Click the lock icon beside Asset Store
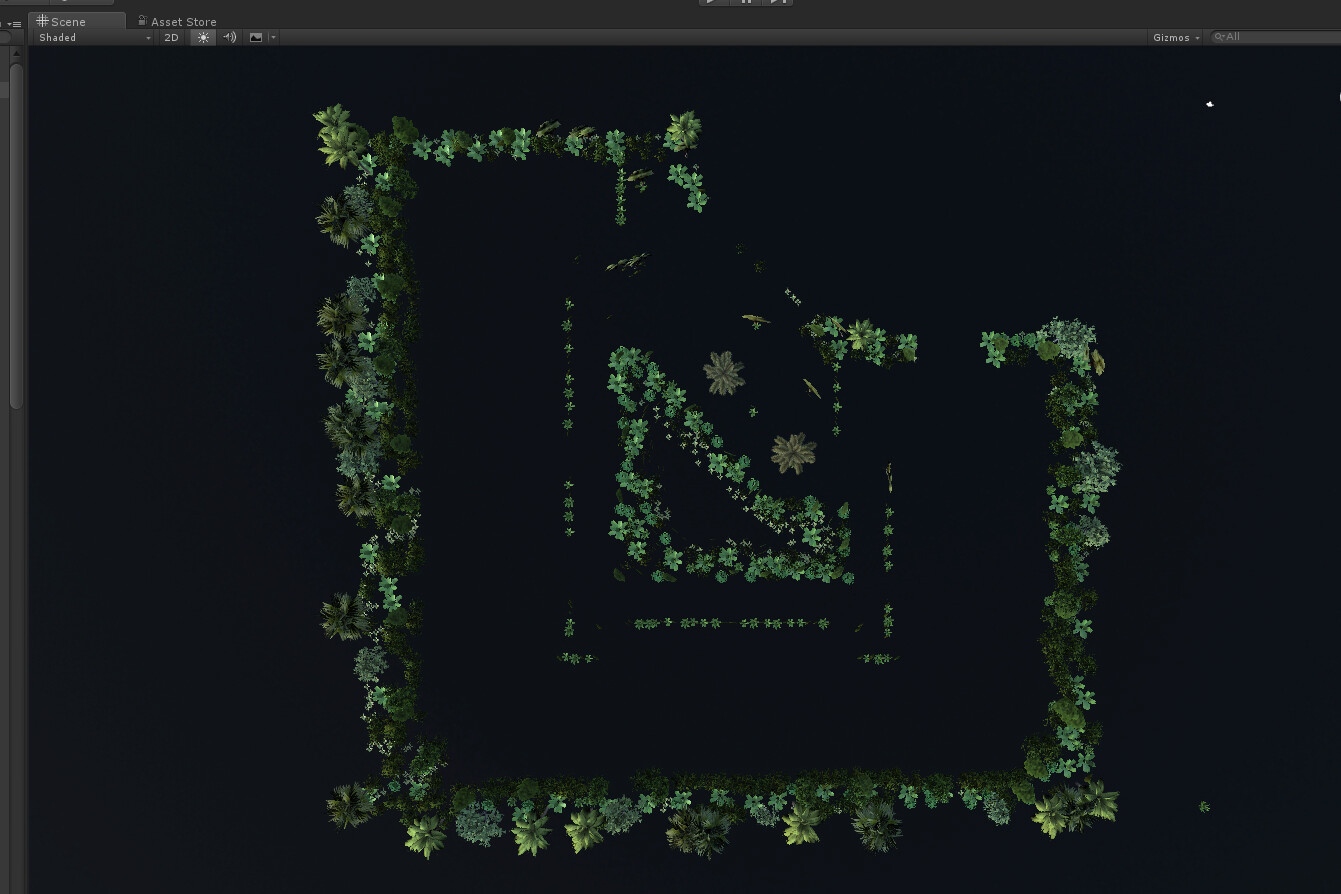This screenshot has height=894, width=1341. point(140,21)
